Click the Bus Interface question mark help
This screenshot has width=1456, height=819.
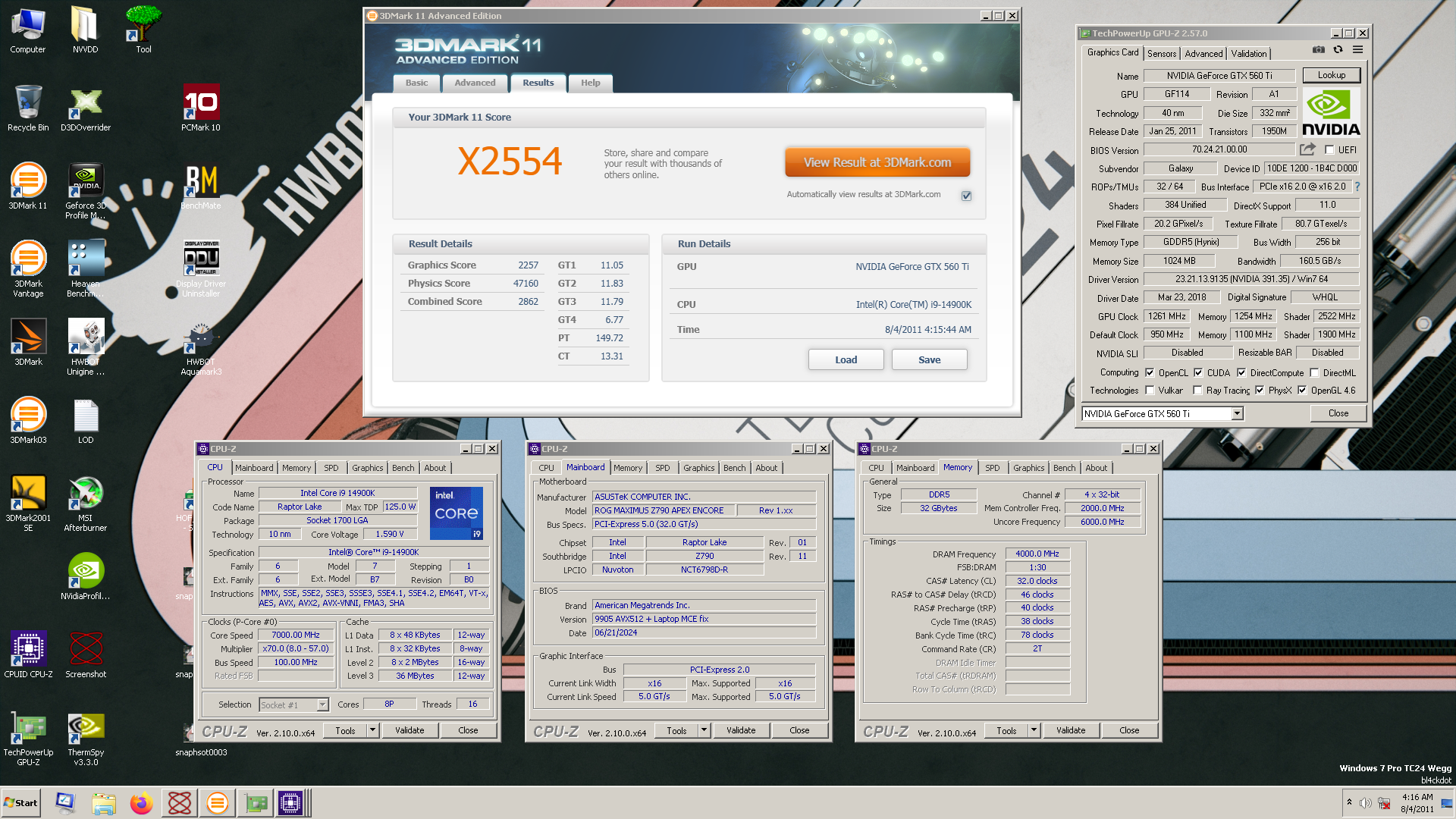(1357, 187)
